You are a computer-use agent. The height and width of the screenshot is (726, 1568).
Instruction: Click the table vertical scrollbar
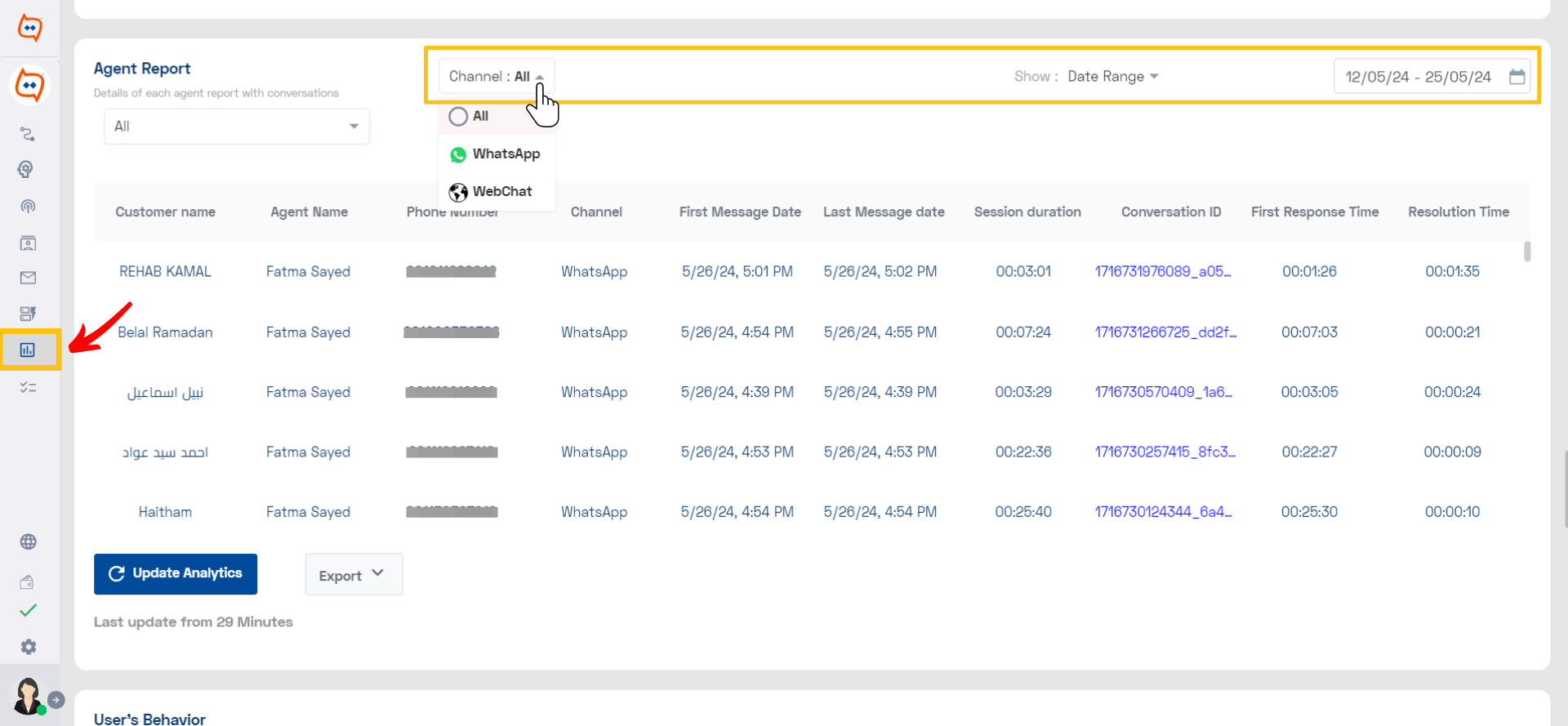pos(1527,252)
